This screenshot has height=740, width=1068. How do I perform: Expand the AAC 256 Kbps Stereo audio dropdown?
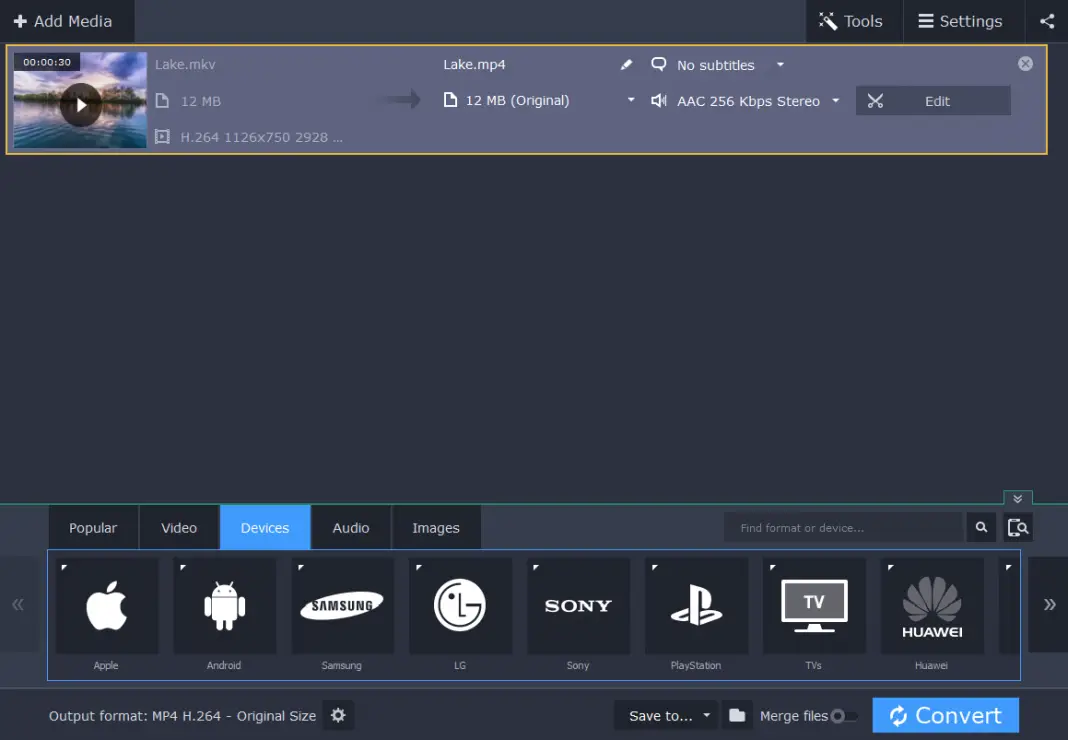coord(836,101)
